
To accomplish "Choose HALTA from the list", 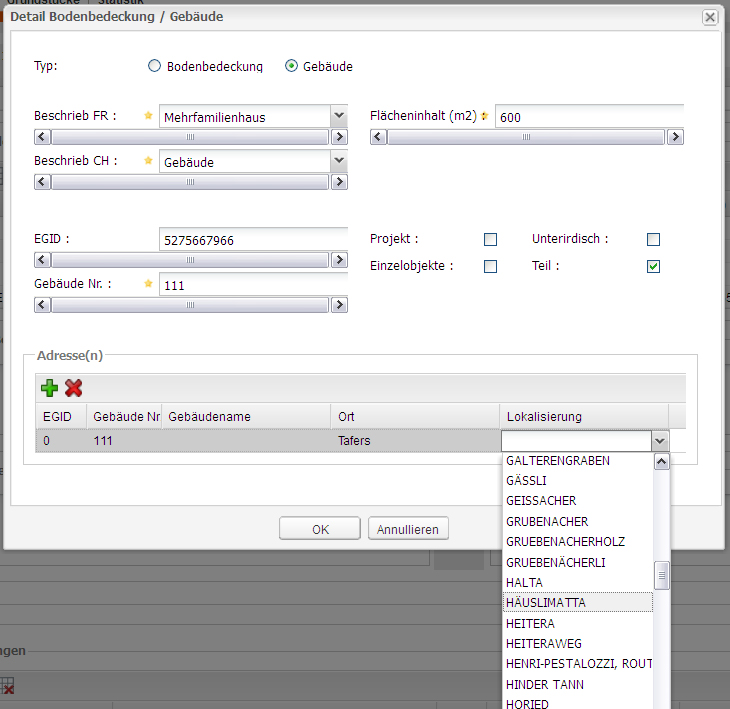I will click(578, 583).
